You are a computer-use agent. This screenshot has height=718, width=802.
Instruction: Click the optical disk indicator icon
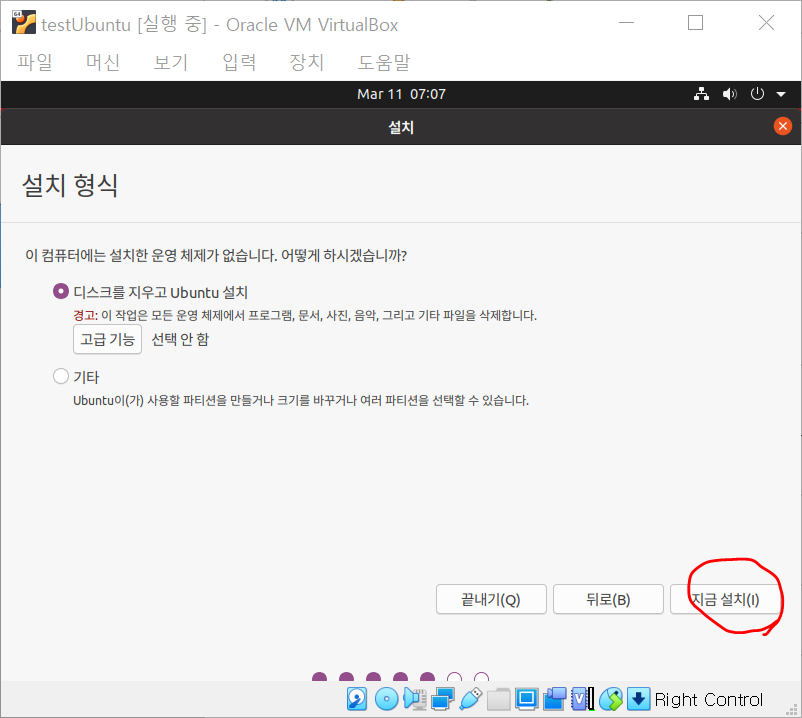click(x=386, y=699)
